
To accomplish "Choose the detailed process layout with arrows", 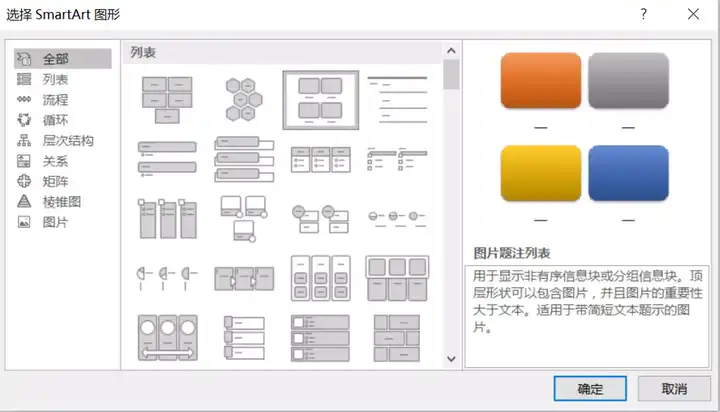I will coord(244,278).
